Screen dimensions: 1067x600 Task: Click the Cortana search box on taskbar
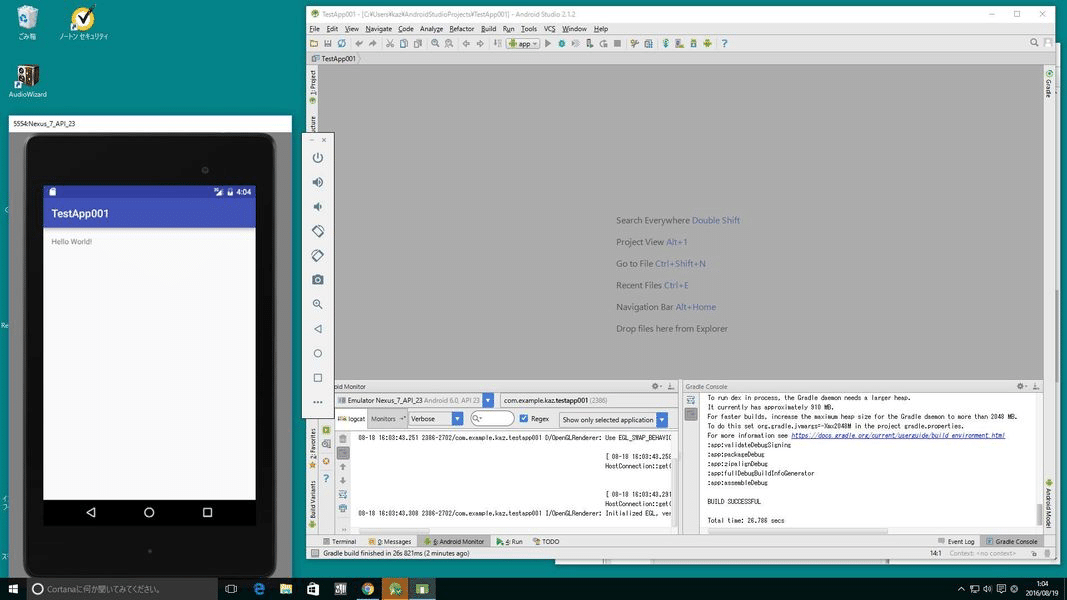[122, 589]
